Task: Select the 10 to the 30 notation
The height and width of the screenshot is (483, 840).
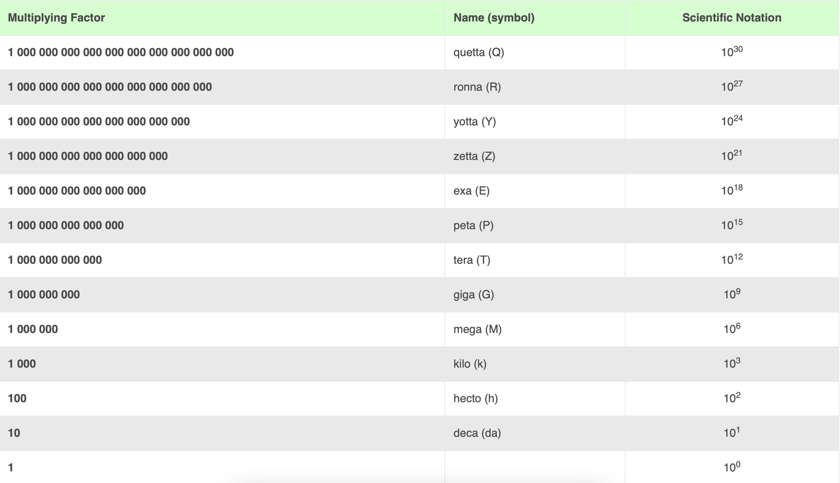Action: tap(732, 51)
